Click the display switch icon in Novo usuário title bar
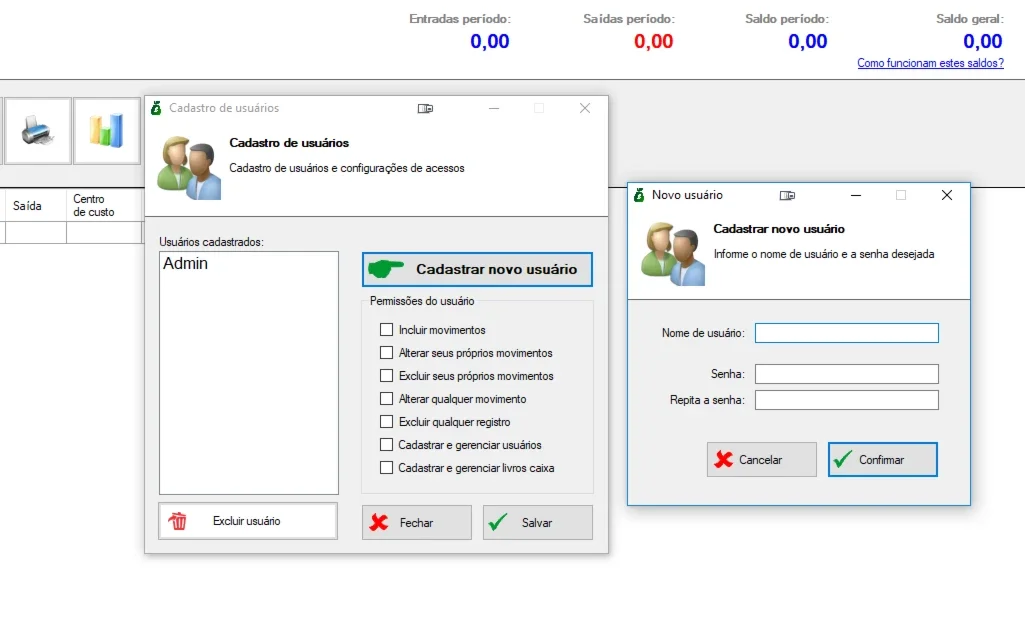The image size is (1025, 638). coord(787,195)
